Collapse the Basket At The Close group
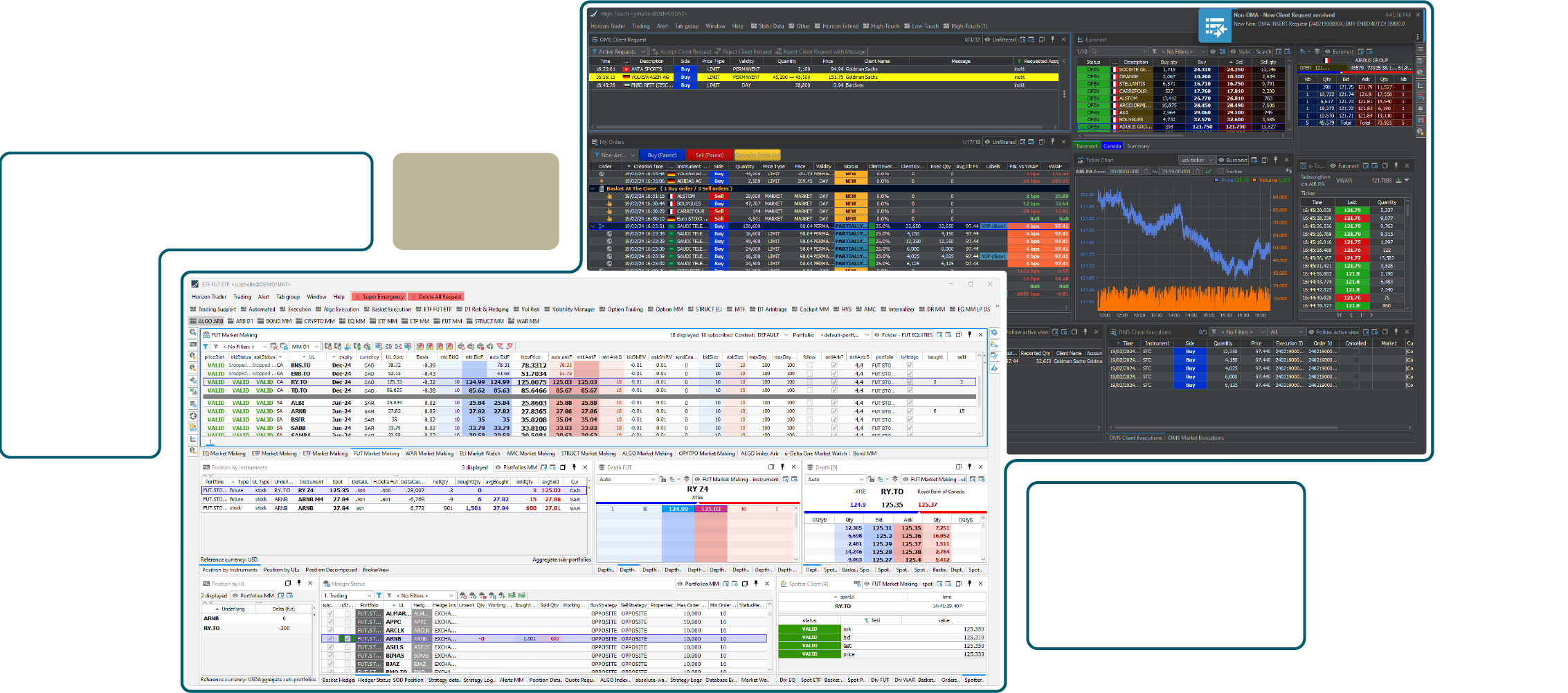 [x=593, y=188]
